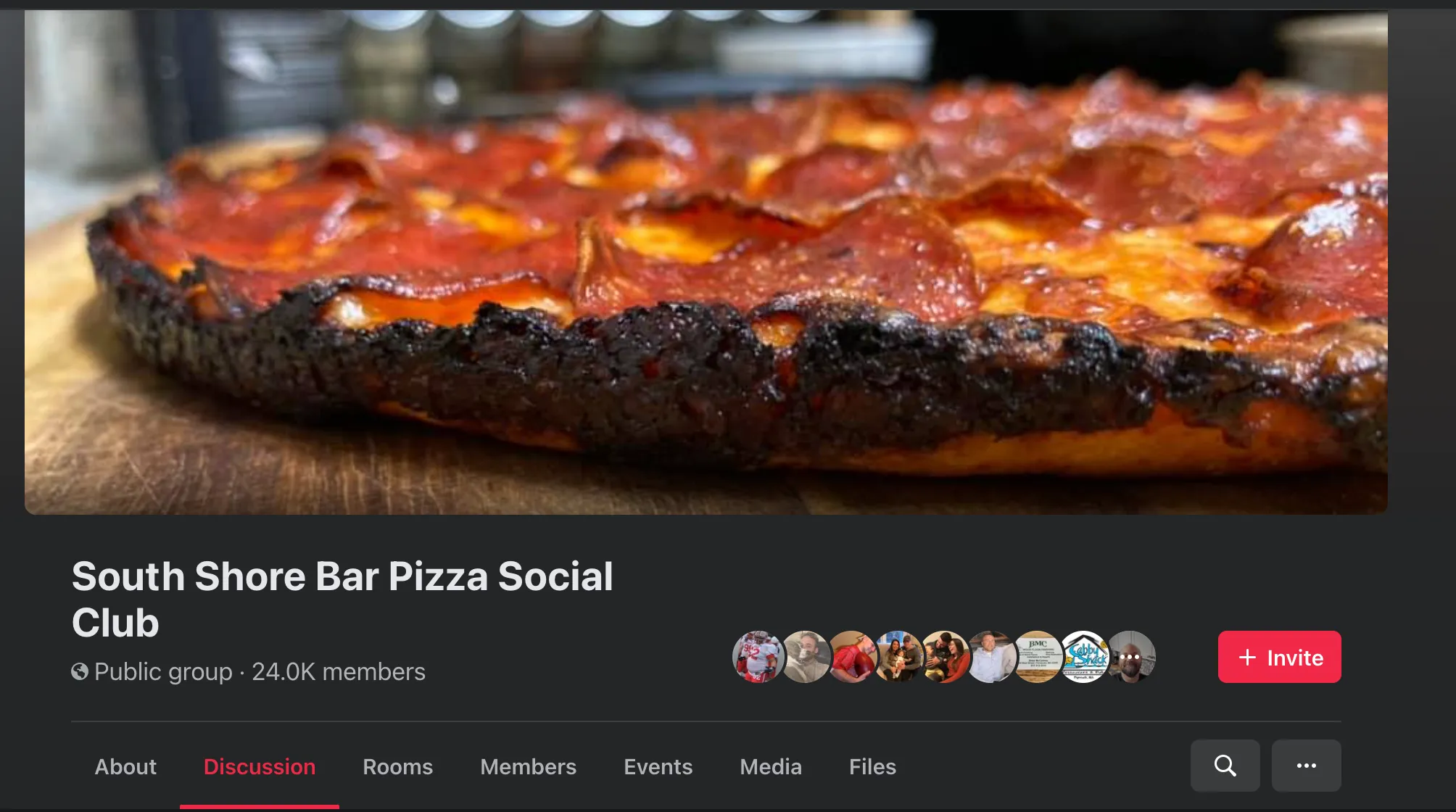The image size is (1456, 812).
Task: Switch to the About tab
Action: point(125,767)
